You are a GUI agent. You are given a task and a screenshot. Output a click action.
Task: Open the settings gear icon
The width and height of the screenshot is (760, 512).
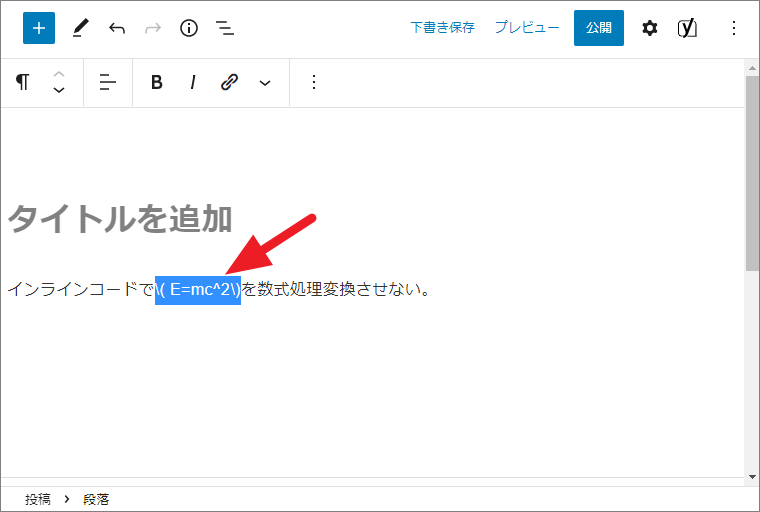650,28
